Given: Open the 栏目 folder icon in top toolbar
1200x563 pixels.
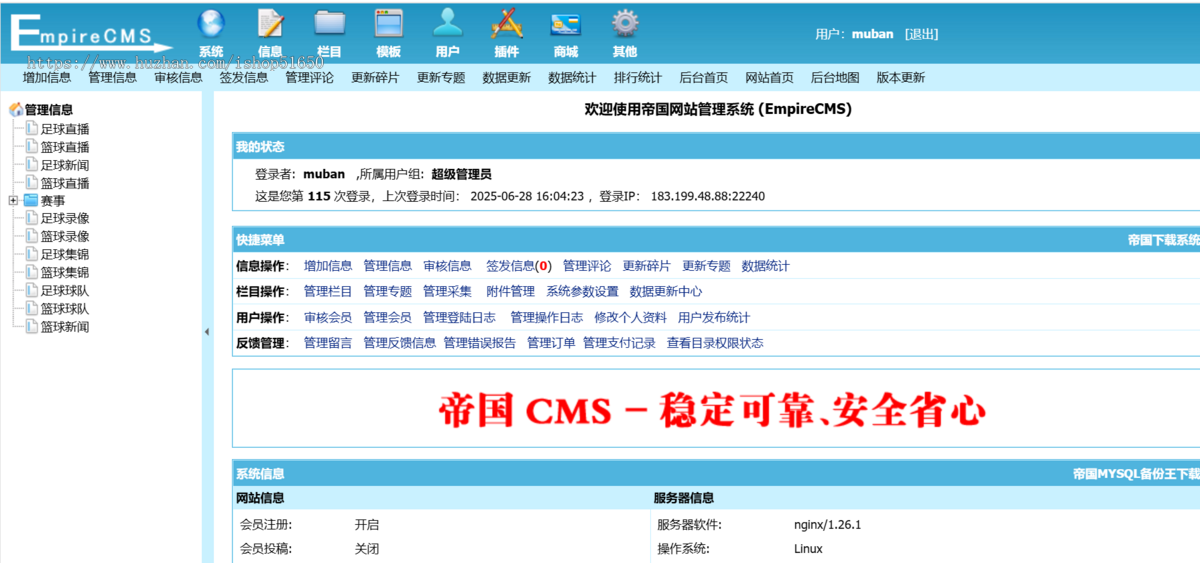Looking at the screenshot, I should [x=329, y=22].
